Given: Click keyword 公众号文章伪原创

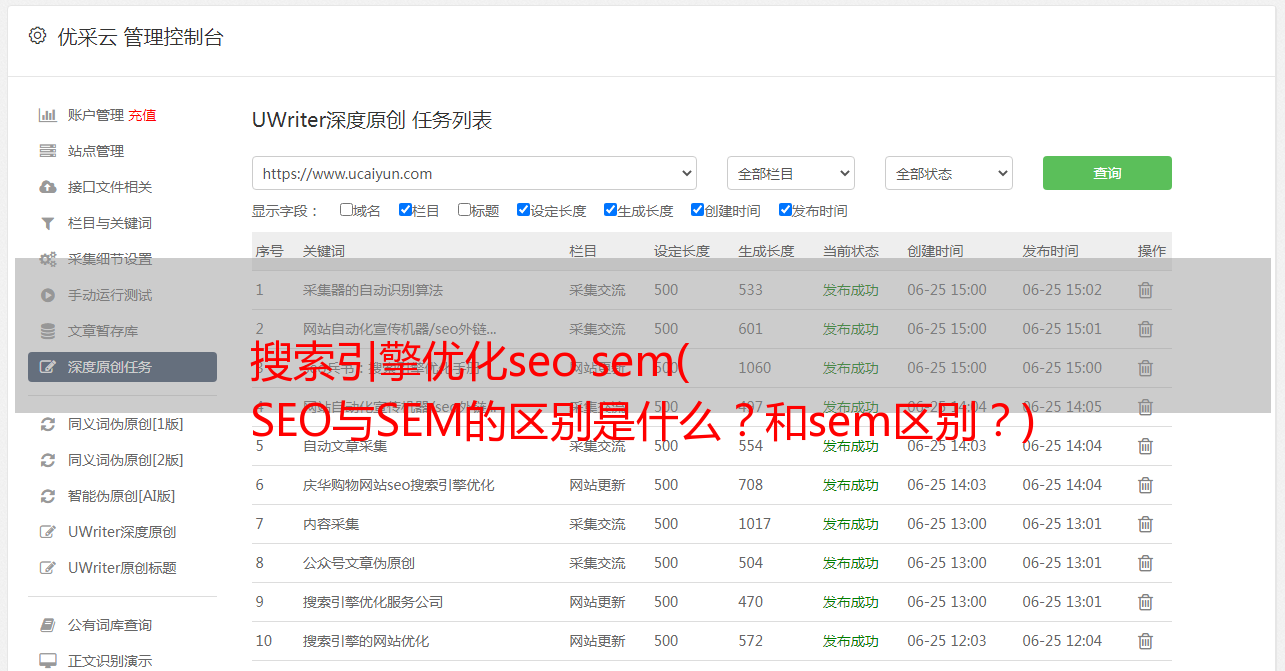Looking at the screenshot, I should [359, 563].
